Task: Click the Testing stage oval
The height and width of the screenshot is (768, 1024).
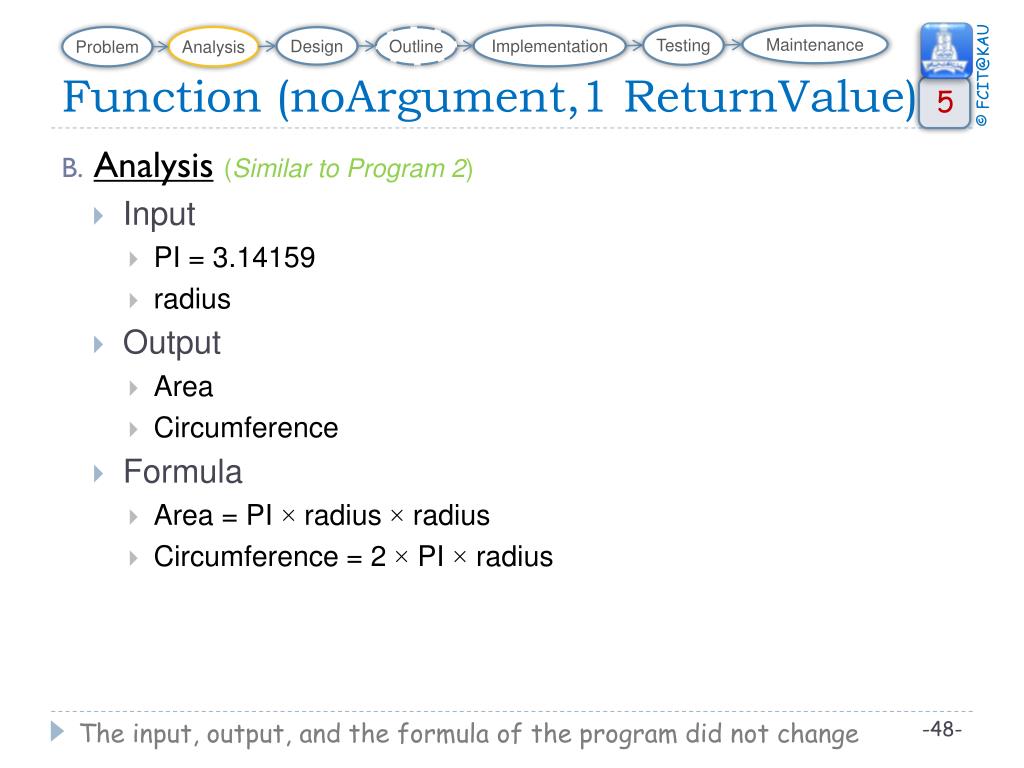Action: tap(683, 45)
